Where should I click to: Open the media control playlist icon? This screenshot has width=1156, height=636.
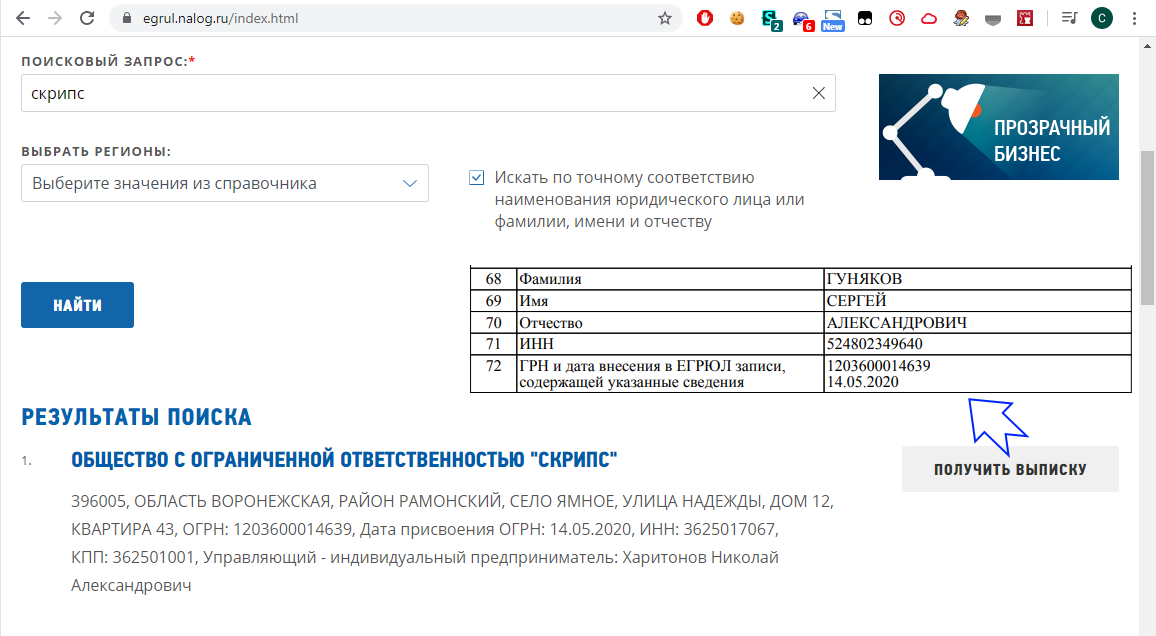pyautogui.click(x=1070, y=18)
